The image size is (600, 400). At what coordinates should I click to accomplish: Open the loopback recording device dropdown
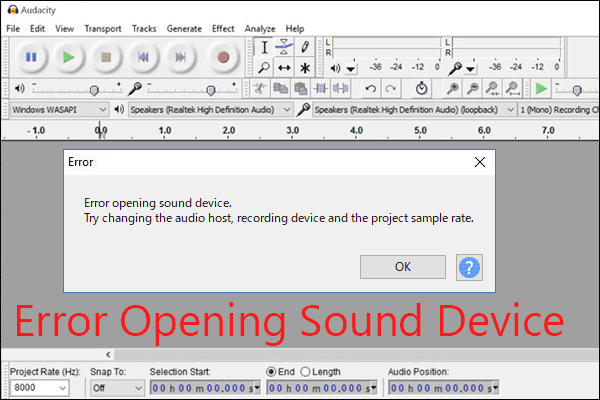(414, 110)
